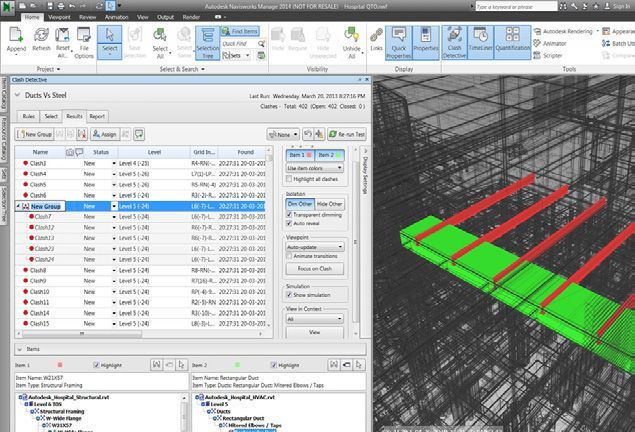Click the Append icon in Project panel

point(16,40)
